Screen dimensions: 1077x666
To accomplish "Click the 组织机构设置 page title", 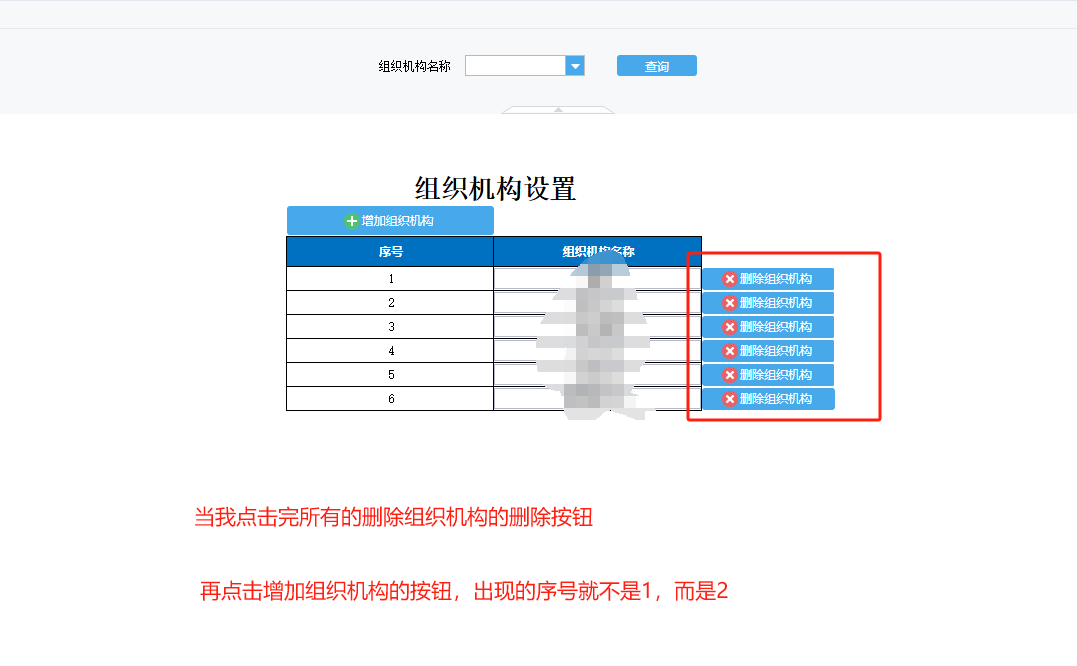I will pos(495,189).
